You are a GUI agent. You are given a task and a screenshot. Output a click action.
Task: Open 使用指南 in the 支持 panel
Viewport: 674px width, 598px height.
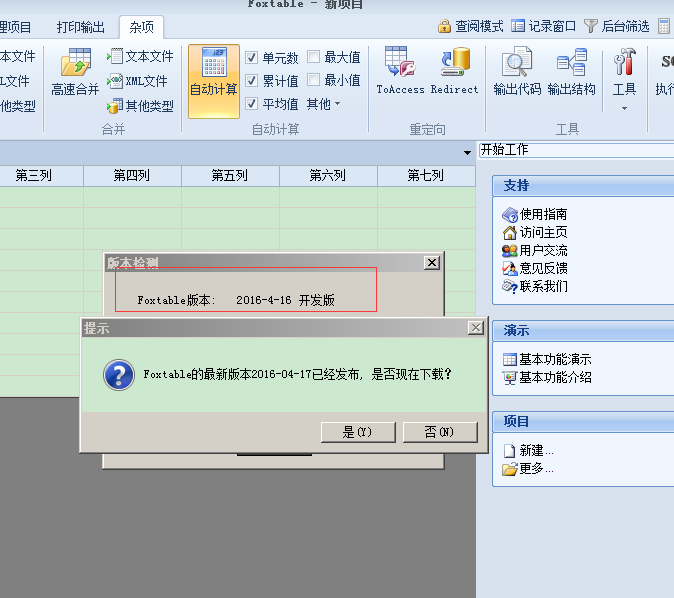coord(535,214)
